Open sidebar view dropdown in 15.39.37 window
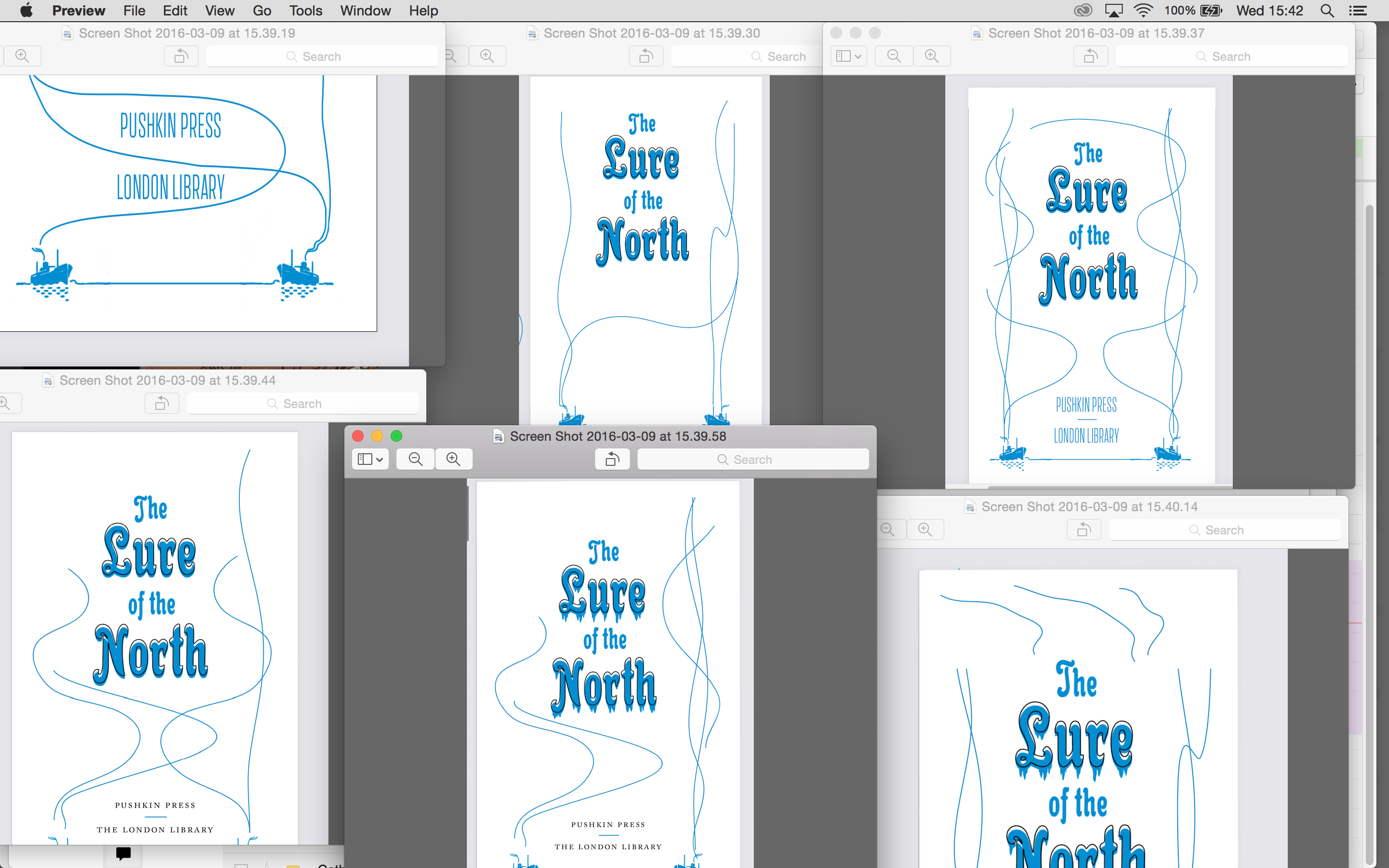1389x868 pixels. pyautogui.click(x=849, y=55)
